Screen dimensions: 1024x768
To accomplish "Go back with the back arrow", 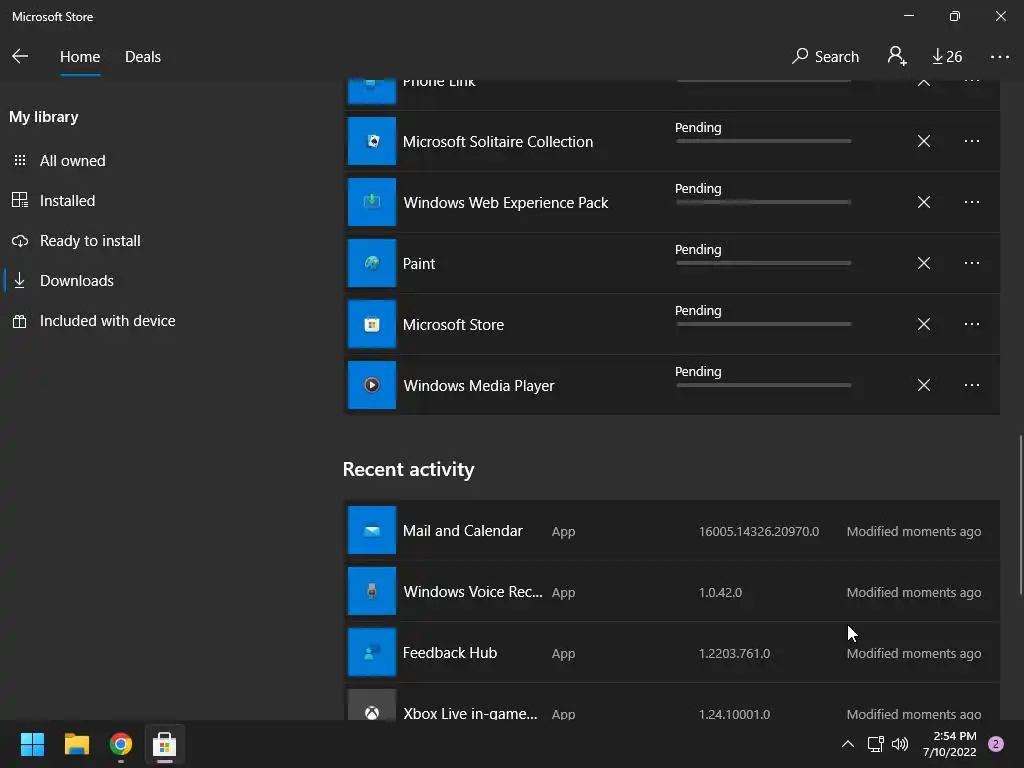I will tap(20, 56).
